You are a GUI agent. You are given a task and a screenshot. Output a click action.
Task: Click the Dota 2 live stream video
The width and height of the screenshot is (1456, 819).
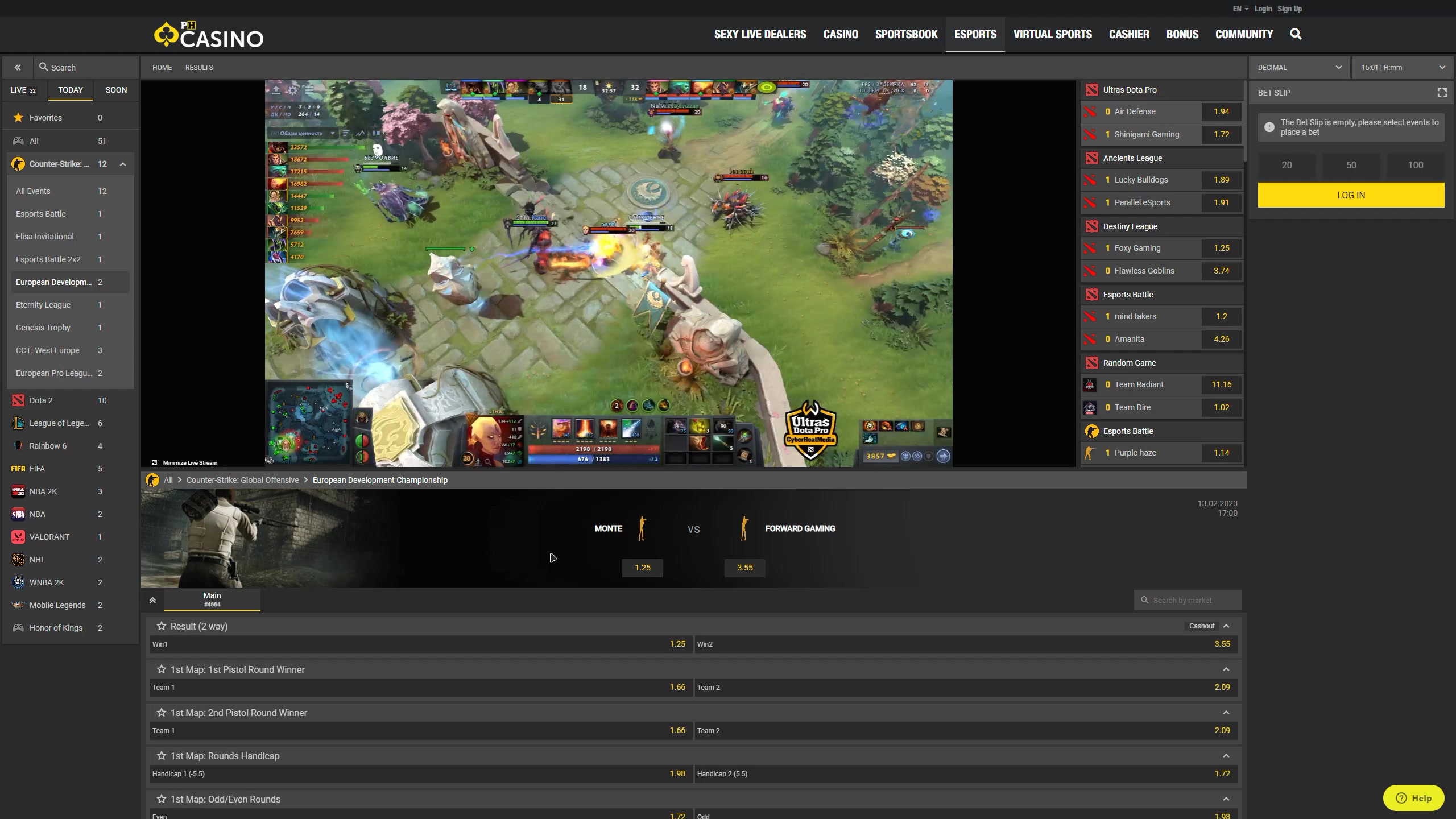coord(609,273)
